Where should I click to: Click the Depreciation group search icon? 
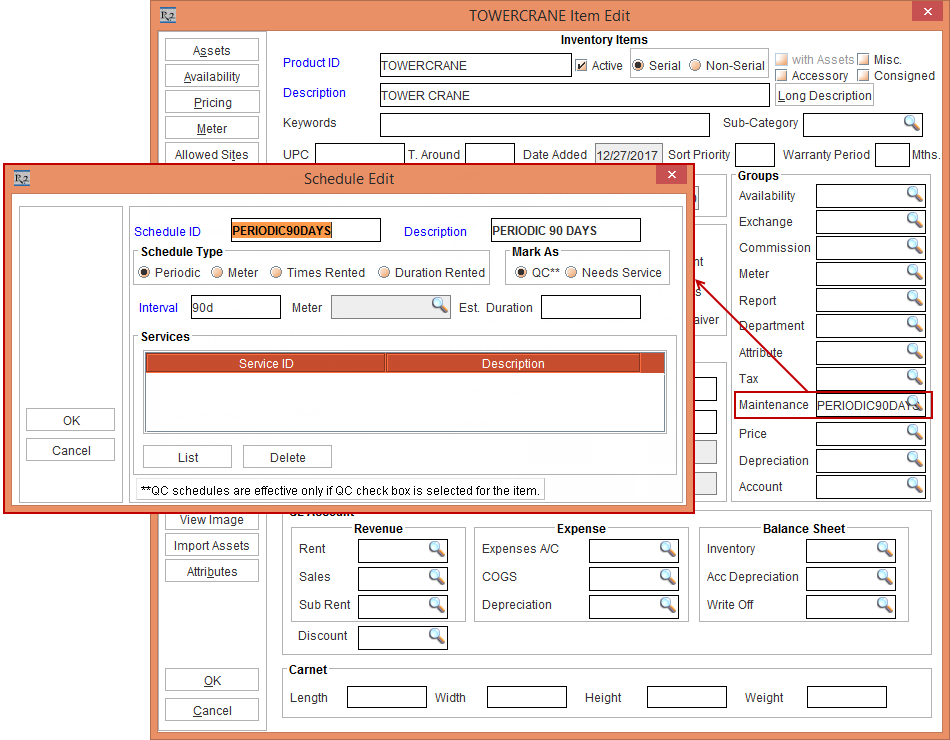(914, 459)
